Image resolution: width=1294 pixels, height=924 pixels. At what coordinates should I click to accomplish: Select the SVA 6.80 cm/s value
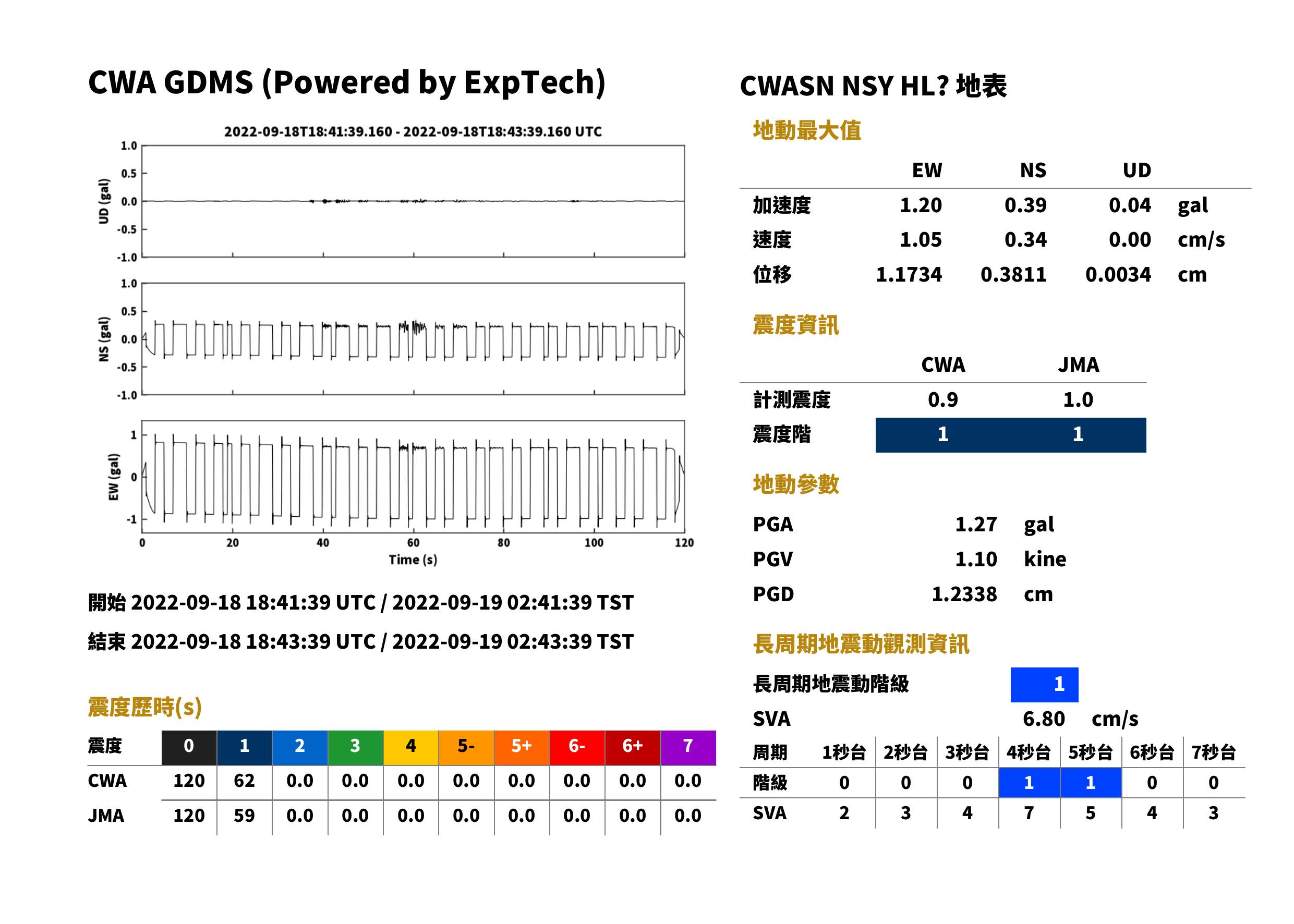[x=1081, y=719]
